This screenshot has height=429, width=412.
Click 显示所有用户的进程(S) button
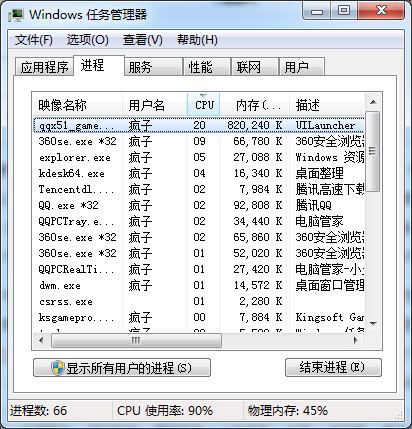122,367
